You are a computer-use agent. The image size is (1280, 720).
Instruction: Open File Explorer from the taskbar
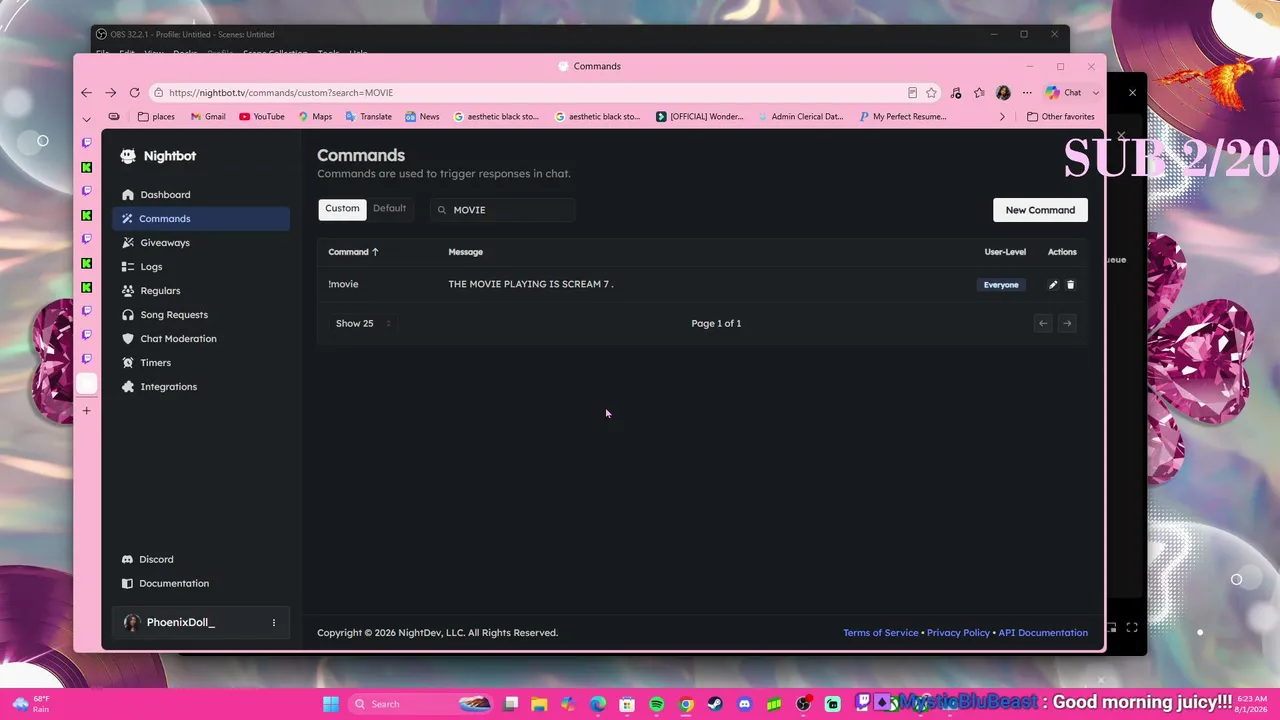(x=539, y=704)
